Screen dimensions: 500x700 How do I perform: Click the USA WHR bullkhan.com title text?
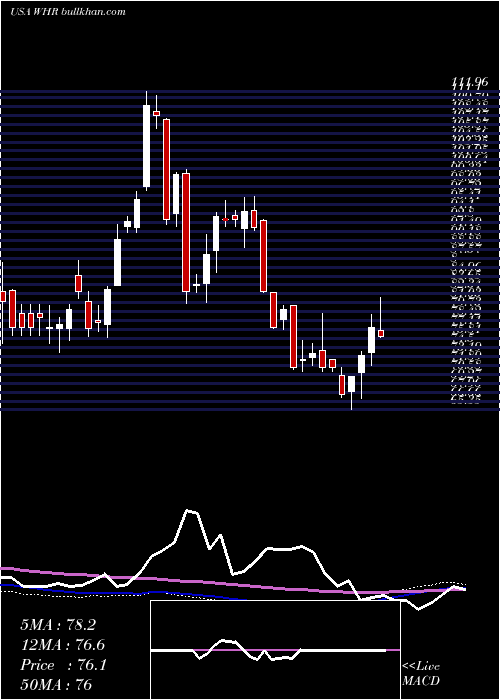click(67, 12)
